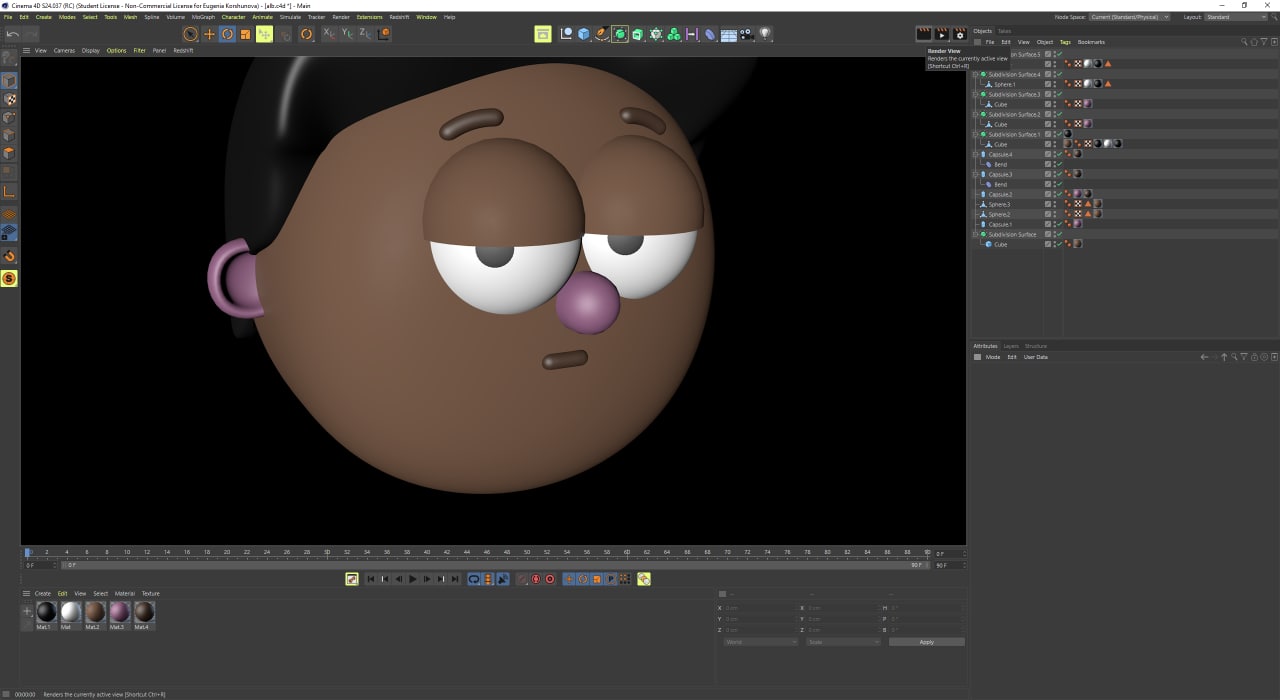The image size is (1280, 700).
Task: Toggle Subdivision Surface.4 enable checkmark
Action: click(1060, 75)
